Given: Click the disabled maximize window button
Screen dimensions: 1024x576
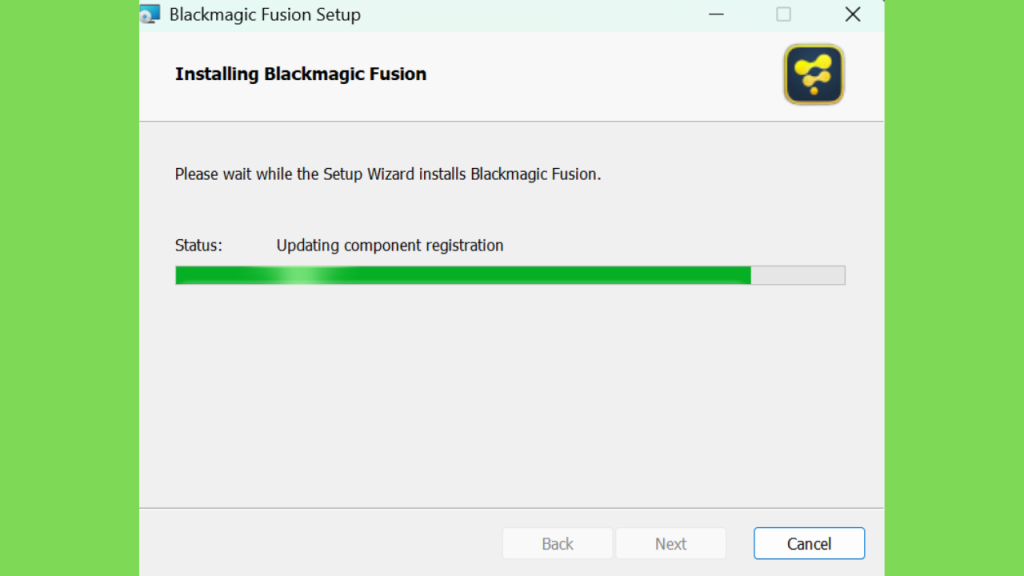Looking at the screenshot, I should [784, 14].
